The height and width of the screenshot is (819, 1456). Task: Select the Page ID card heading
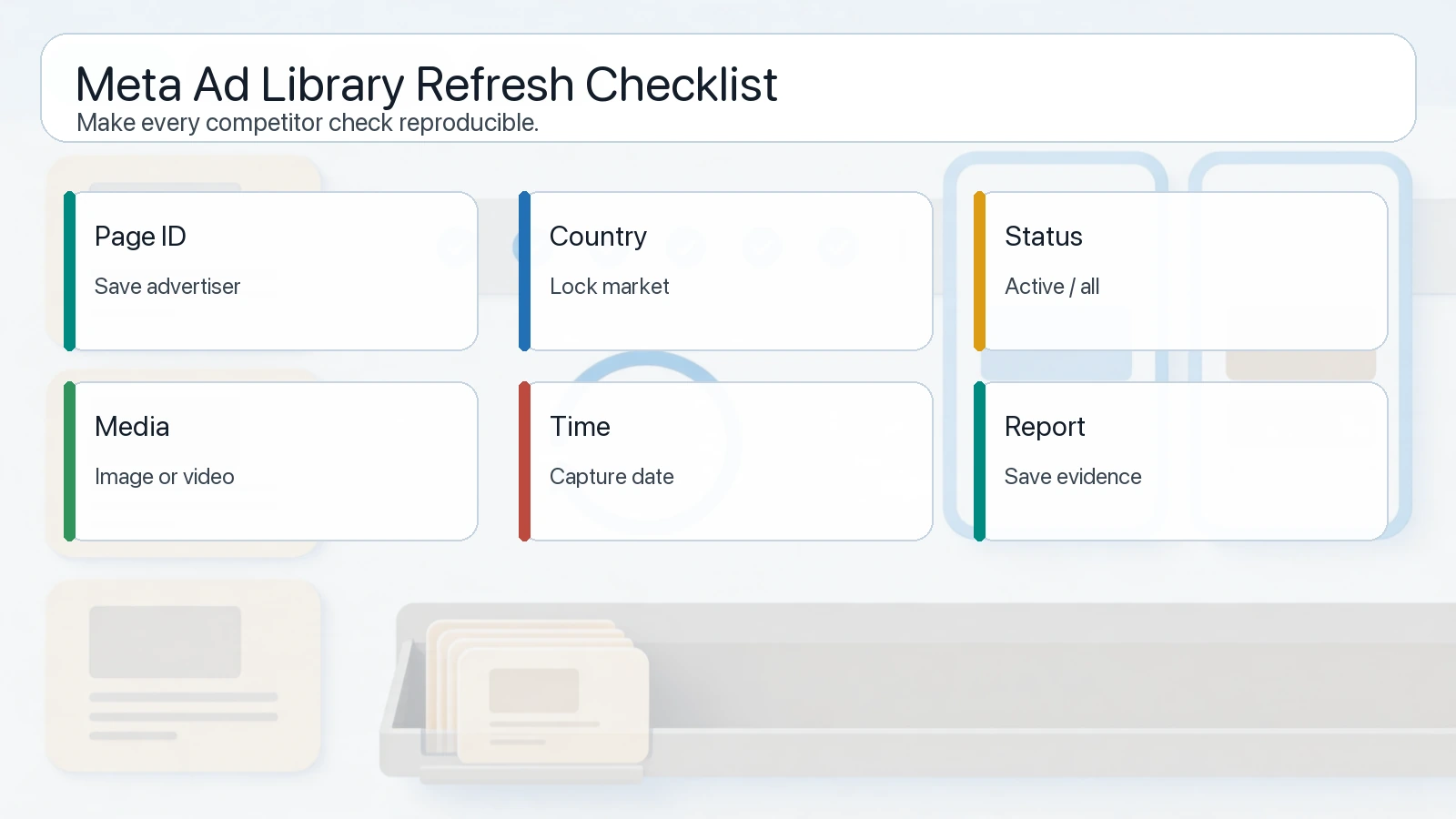coord(140,237)
